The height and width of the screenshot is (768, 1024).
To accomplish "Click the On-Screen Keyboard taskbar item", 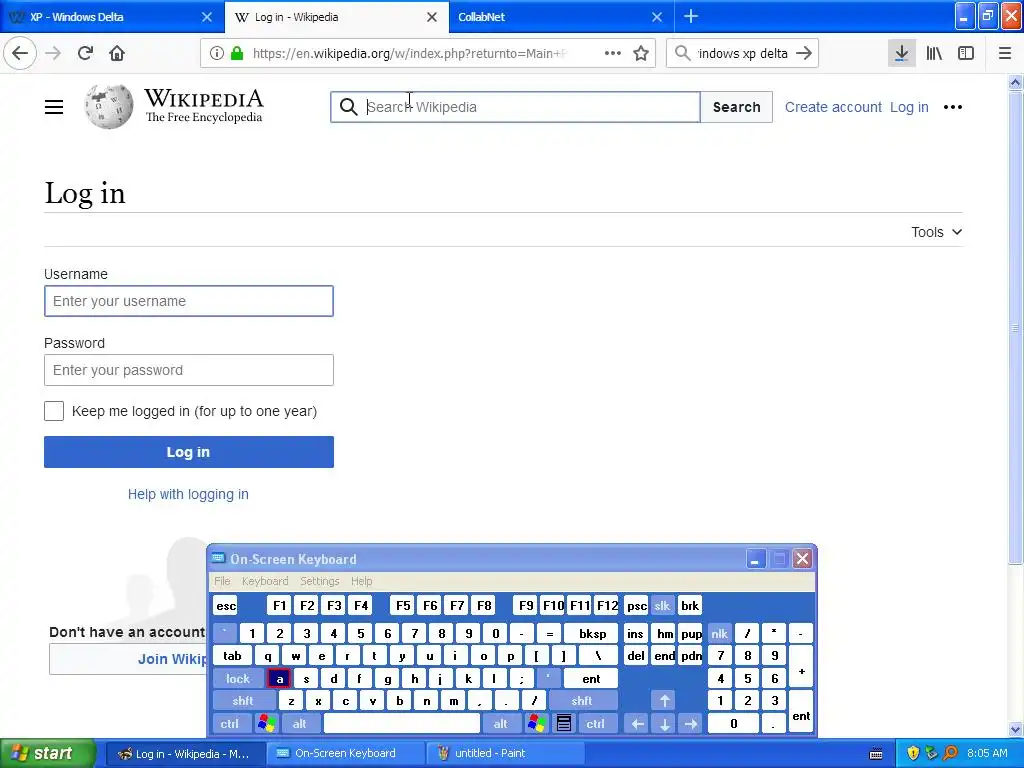I will point(345,753).
